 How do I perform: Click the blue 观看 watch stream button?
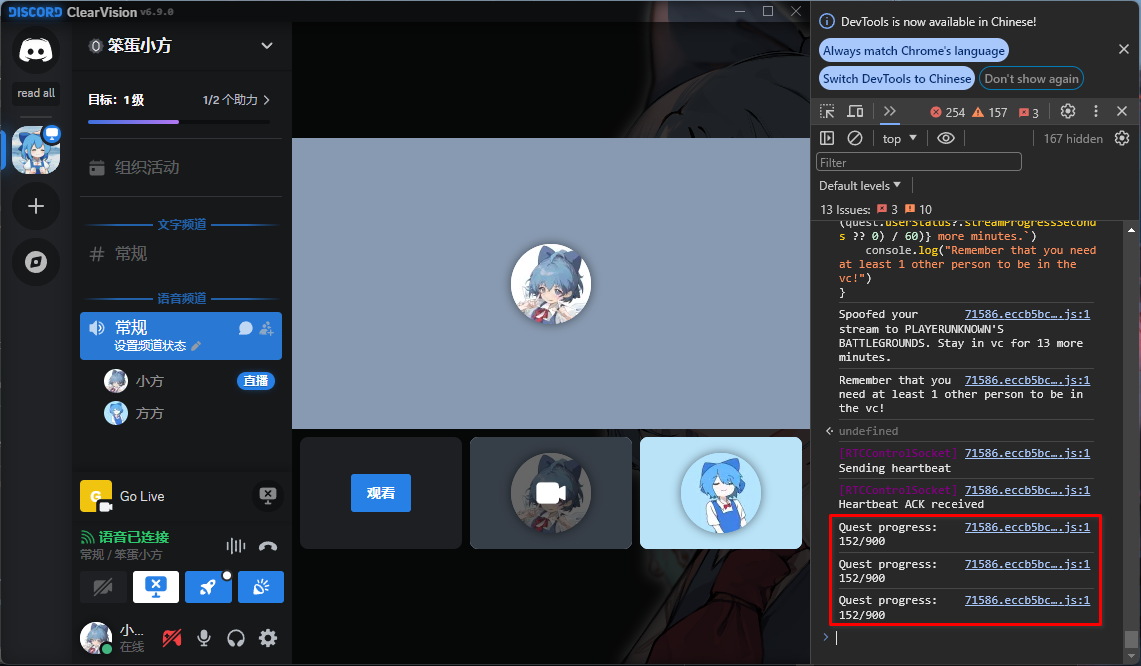coord(380,493)
